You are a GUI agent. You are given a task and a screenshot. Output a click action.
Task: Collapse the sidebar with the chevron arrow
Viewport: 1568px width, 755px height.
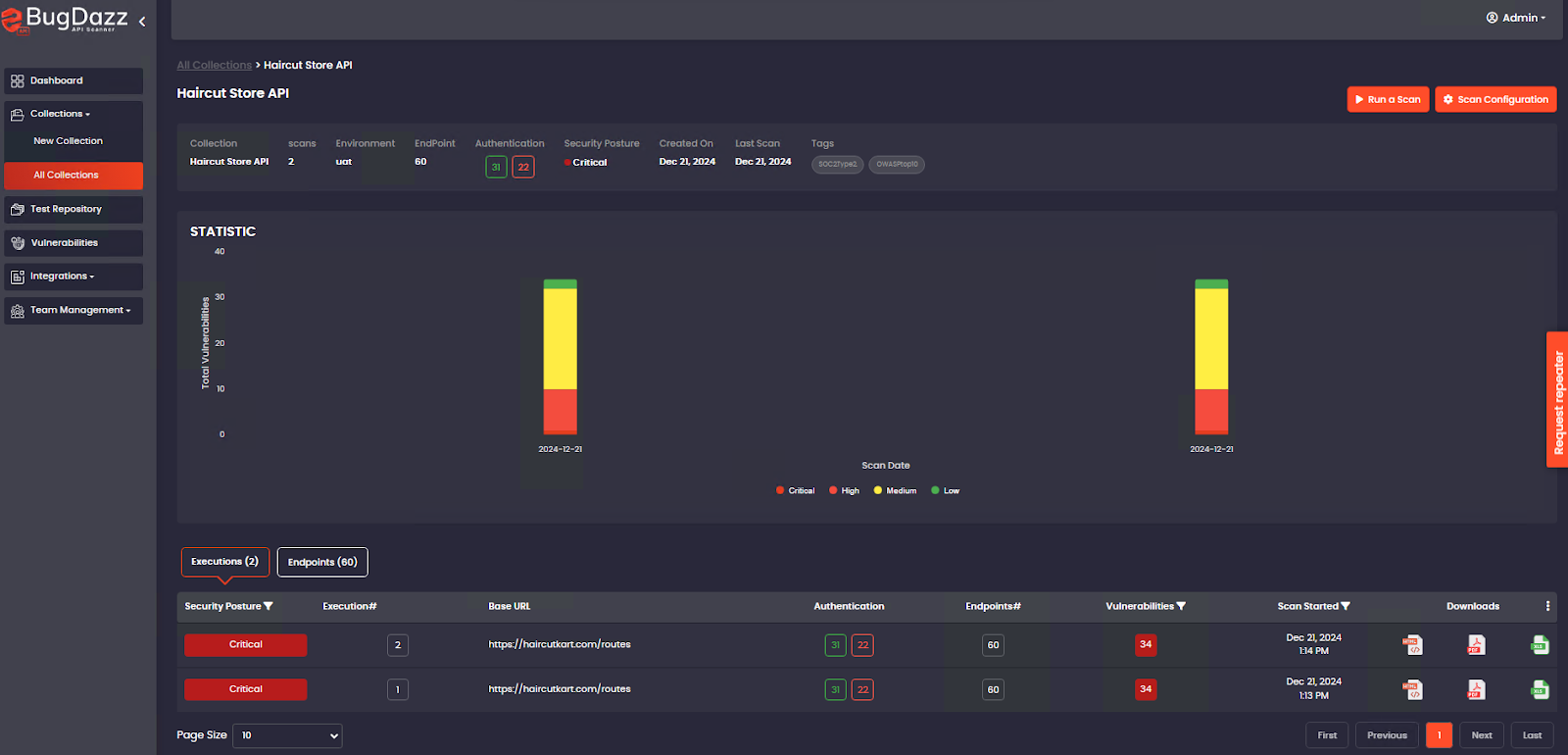point(142,21)
